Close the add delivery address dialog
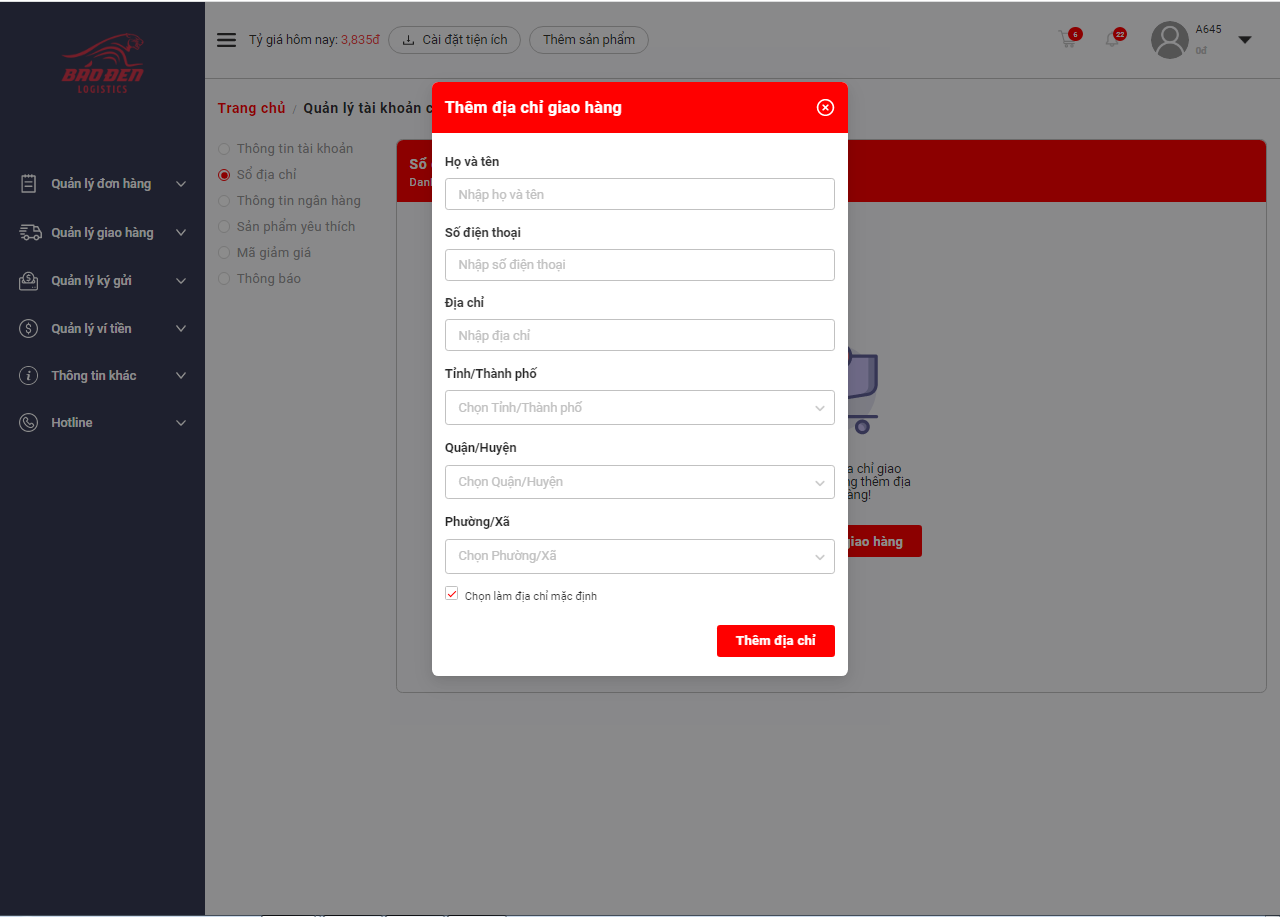 click(x=825, y=108)
